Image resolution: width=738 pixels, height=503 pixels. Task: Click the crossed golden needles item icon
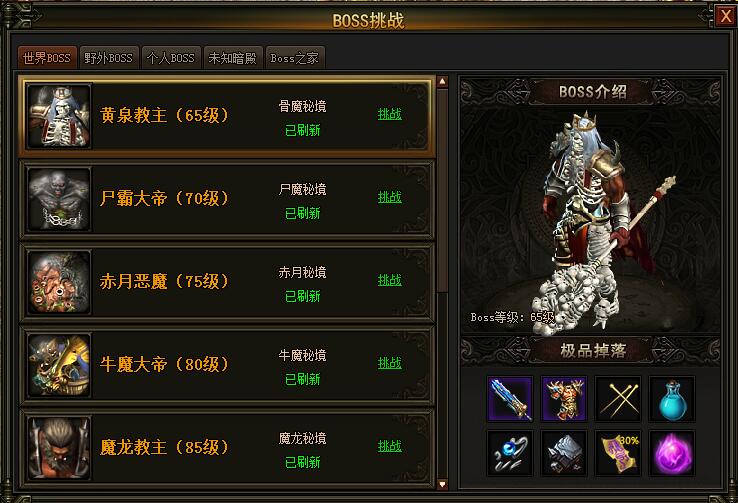pos(618,398)
